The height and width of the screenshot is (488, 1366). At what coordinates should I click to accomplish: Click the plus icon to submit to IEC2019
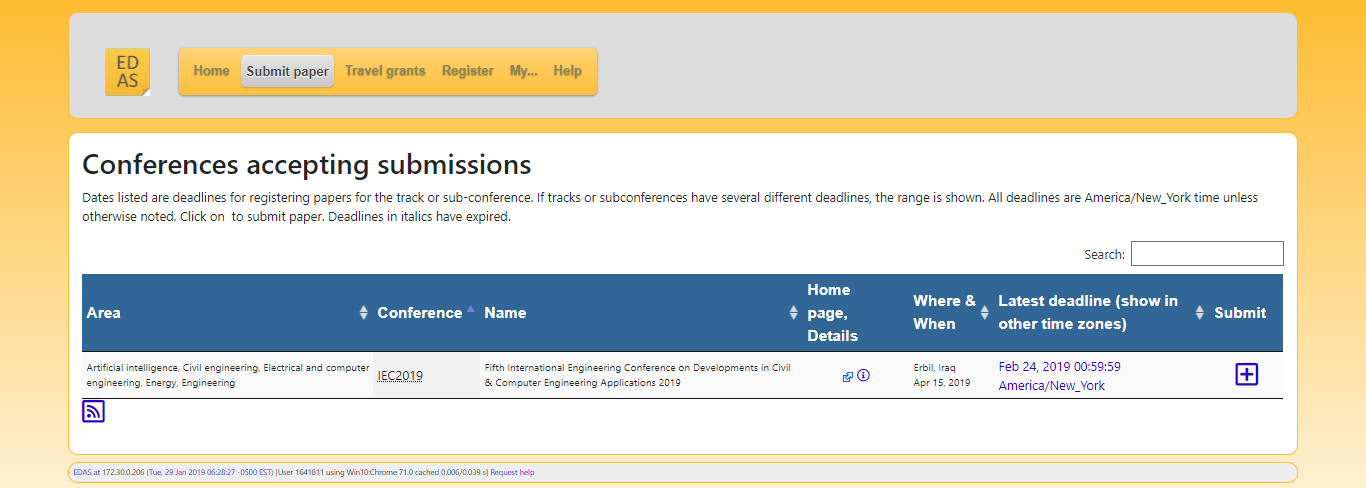click(x=1246, y=375)
